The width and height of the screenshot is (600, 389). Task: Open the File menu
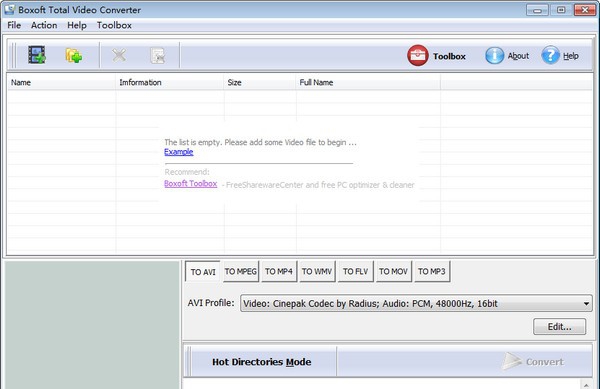[14, 25]
